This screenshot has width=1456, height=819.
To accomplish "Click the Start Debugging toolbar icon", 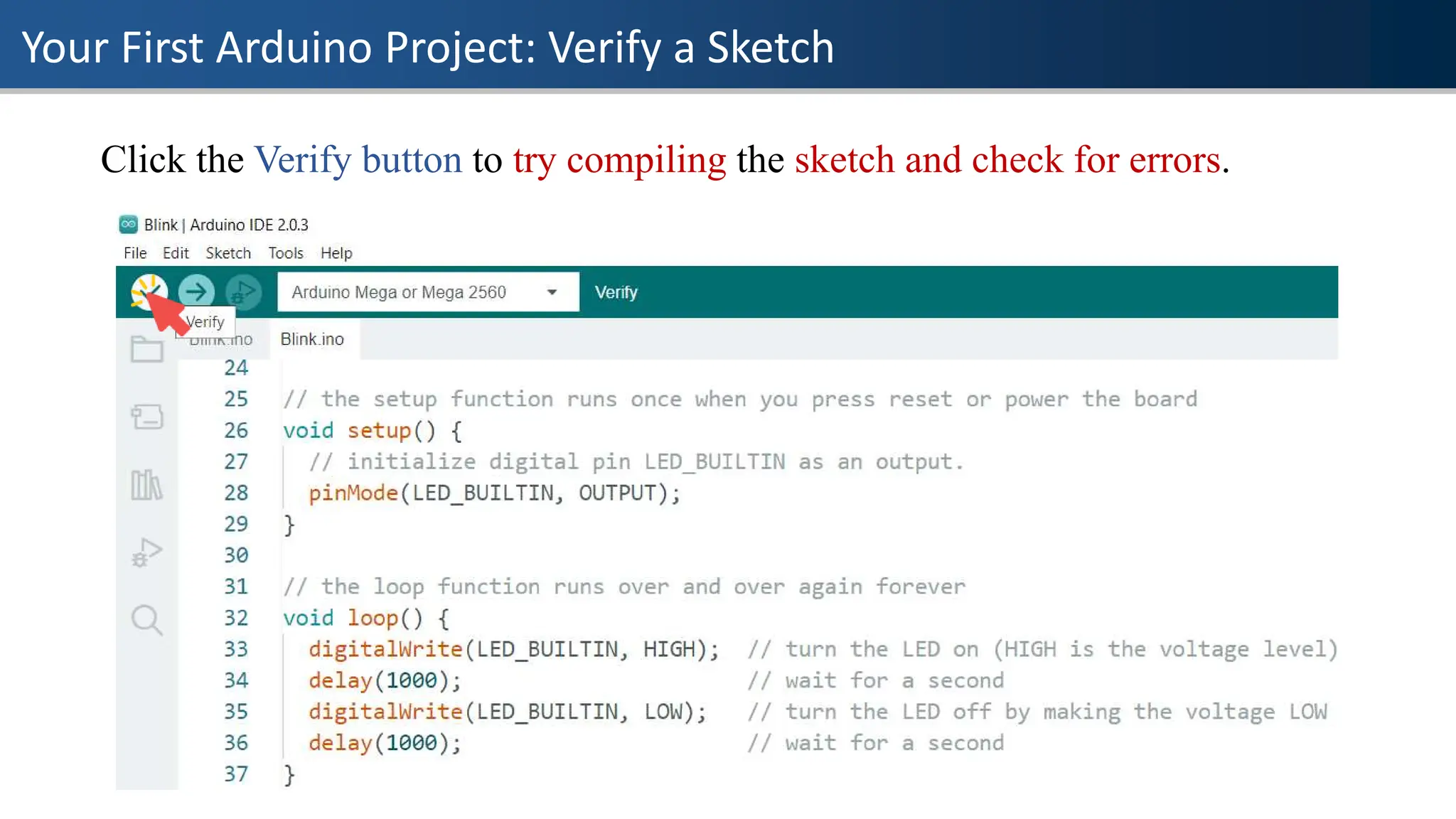I will tap(243, 291).
